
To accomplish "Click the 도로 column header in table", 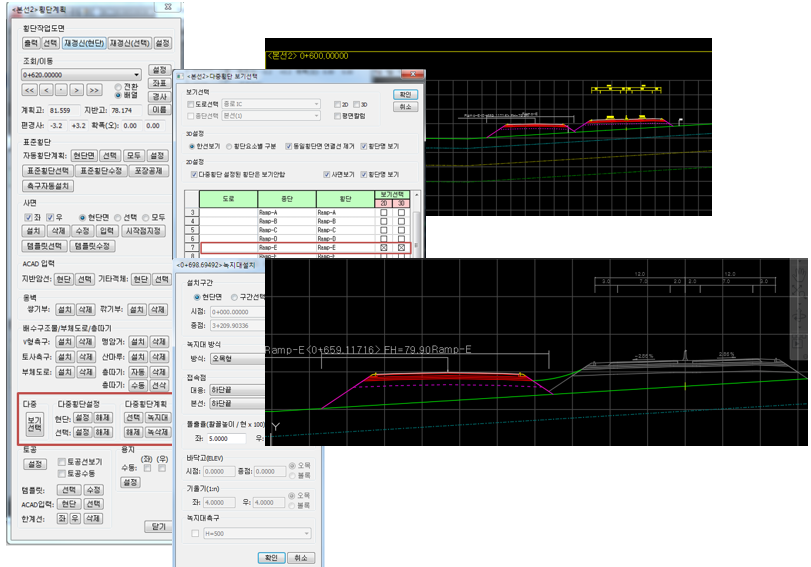I will pyautogui.click(x=228, y=199).
